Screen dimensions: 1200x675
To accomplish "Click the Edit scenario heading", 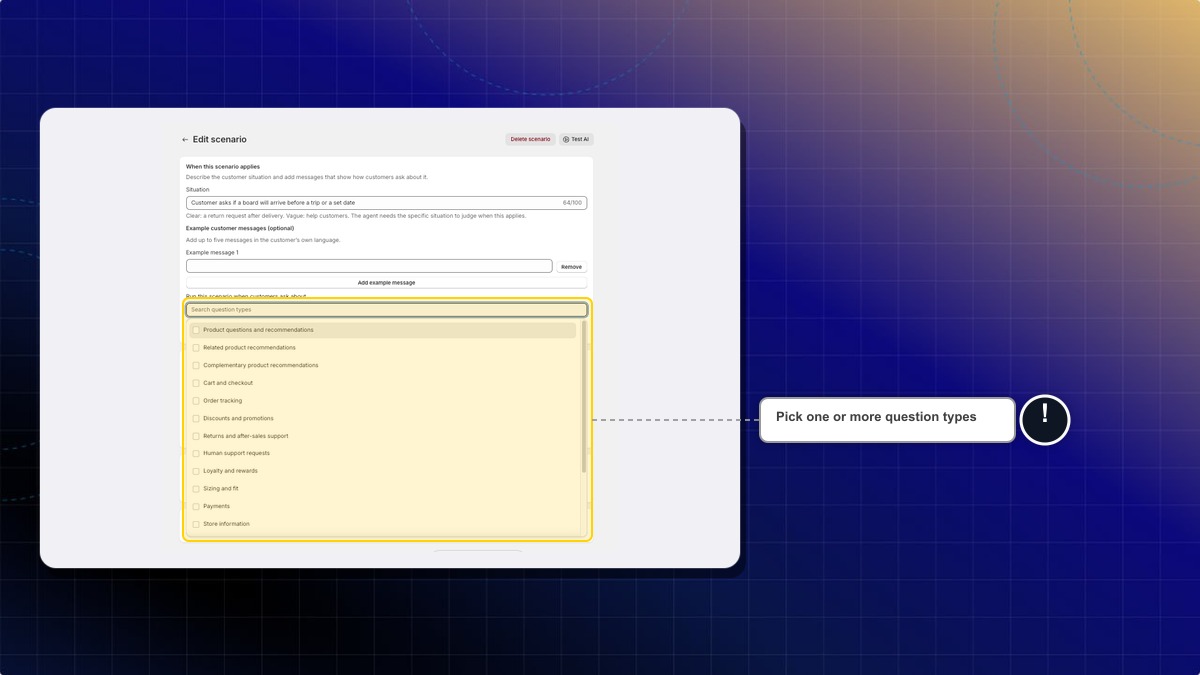I will click(x=220, y=140).
